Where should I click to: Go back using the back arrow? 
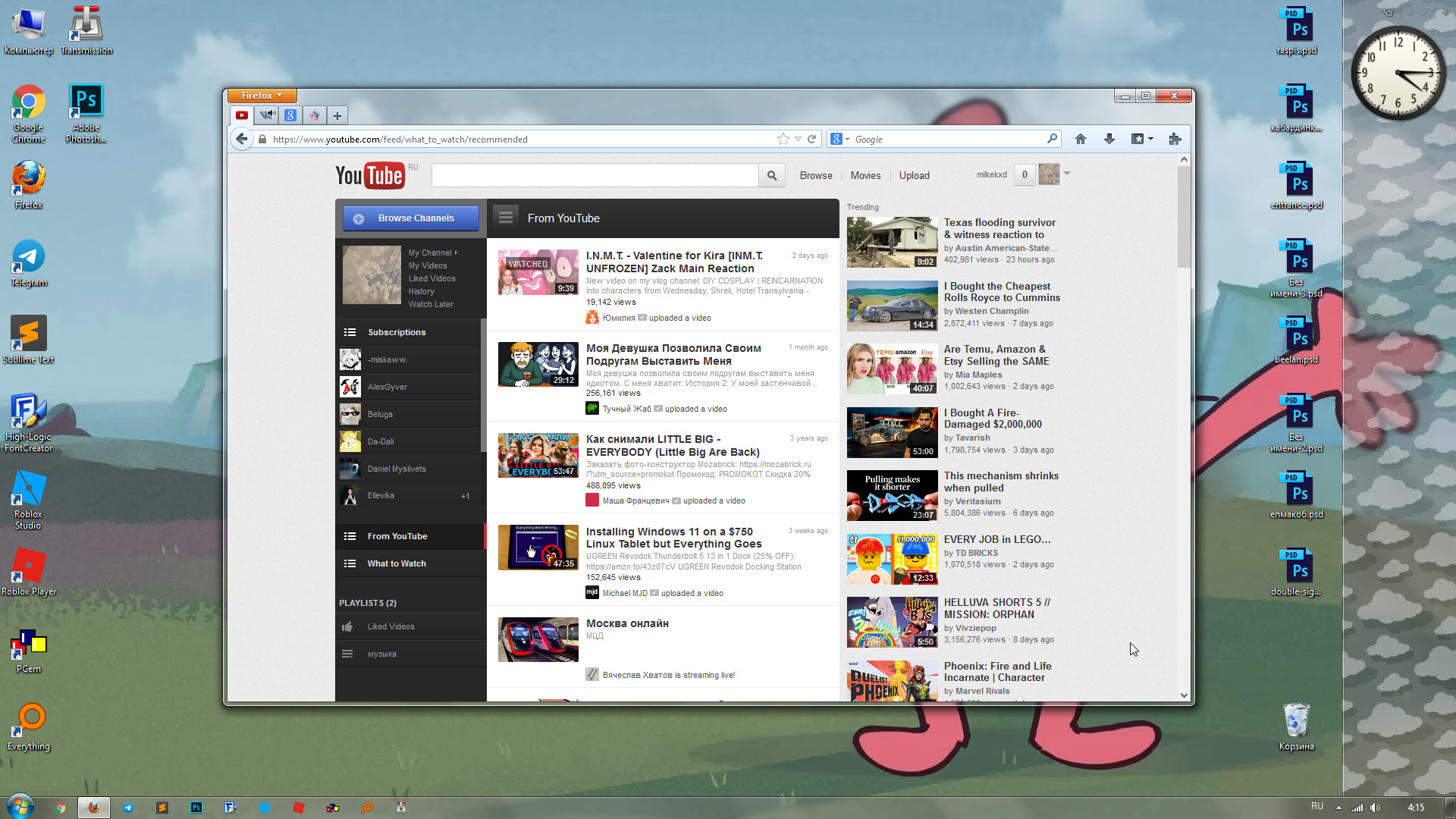[x=241, y=139]
